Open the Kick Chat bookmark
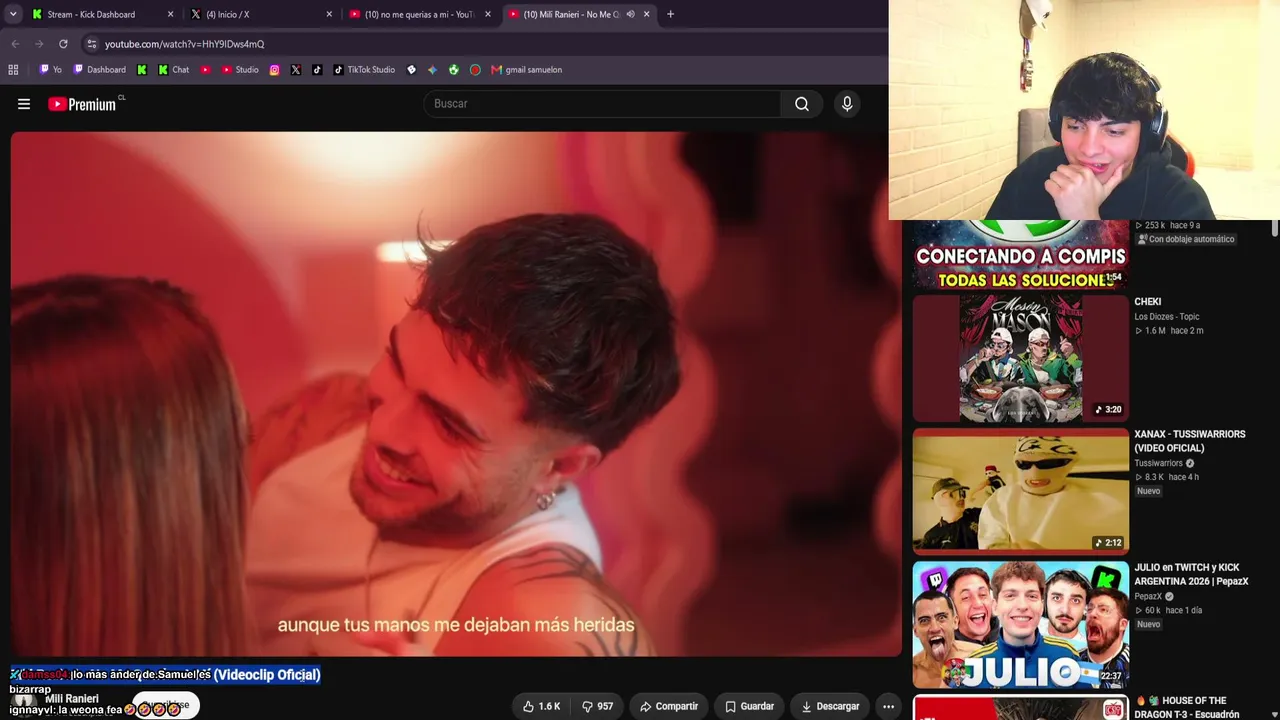 (x=173, y=70)
